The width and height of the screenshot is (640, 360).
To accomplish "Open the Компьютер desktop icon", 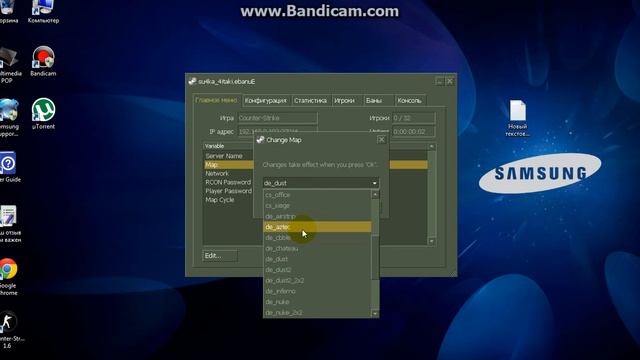I will click(43, 12).
